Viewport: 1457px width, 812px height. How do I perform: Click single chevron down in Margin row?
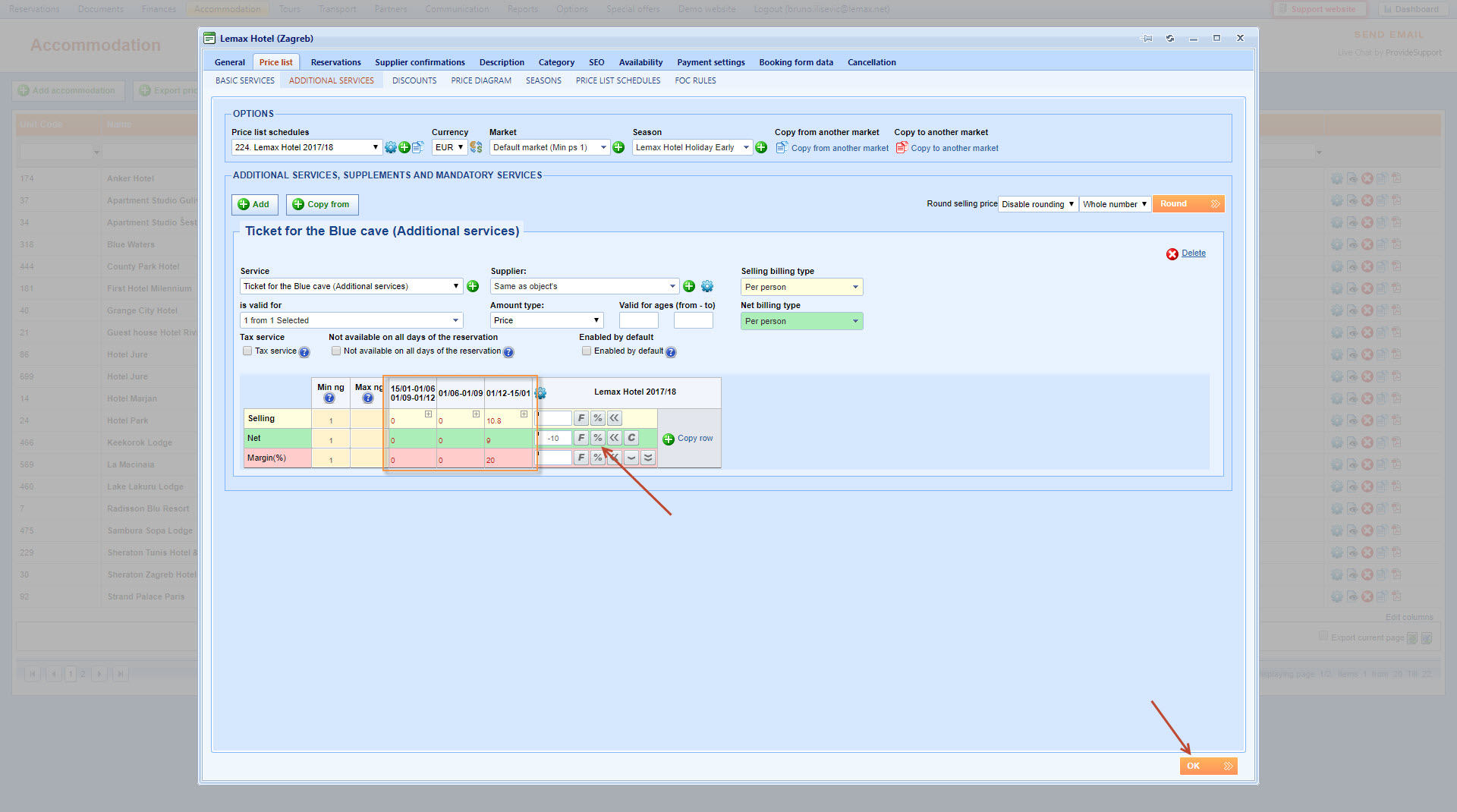631,458
